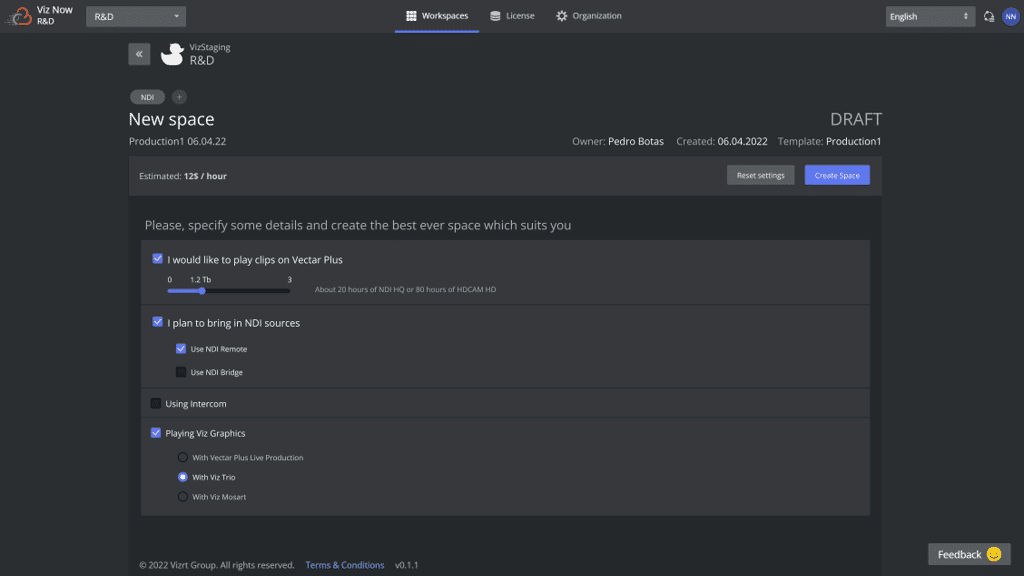1024x576 pixels.
Task: Switch to the License tab
Action: point(512,16)
